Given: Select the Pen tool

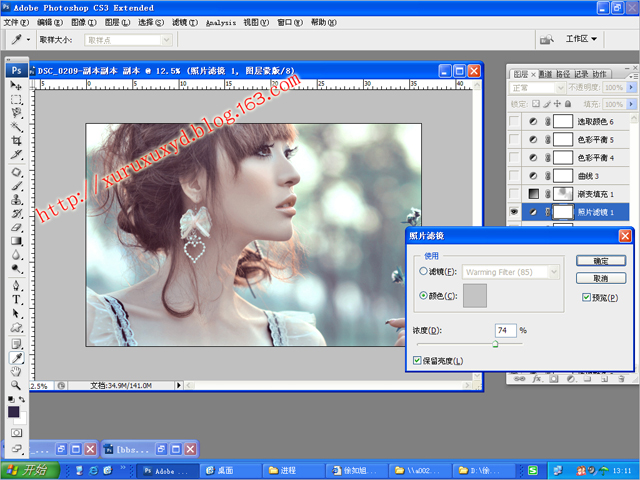Looking at the screenshot, I should coord(16,285).
